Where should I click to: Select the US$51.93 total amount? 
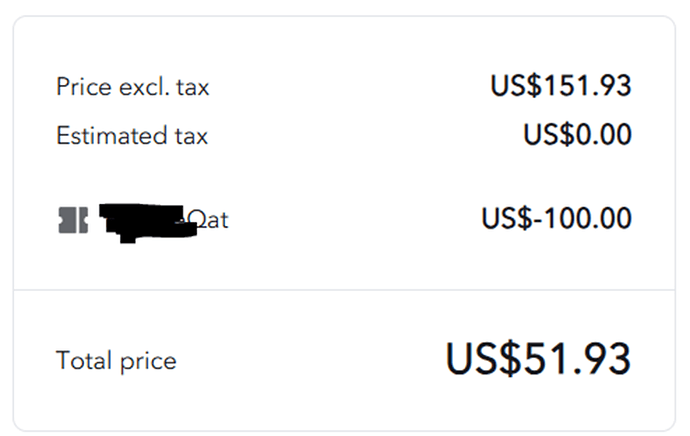pos(538,359)
